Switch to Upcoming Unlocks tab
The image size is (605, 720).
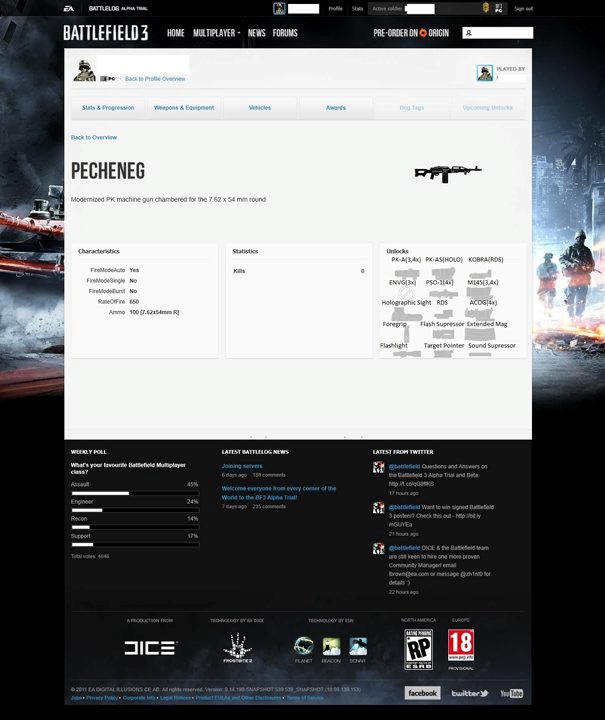pos(487,107)
